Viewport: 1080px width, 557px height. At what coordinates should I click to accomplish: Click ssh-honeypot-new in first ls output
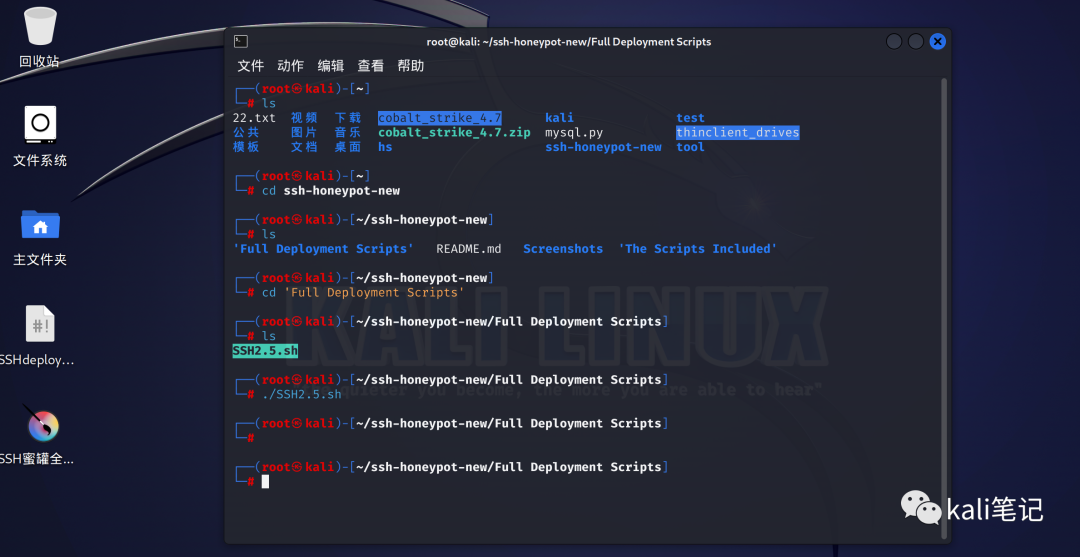point(603,147)
